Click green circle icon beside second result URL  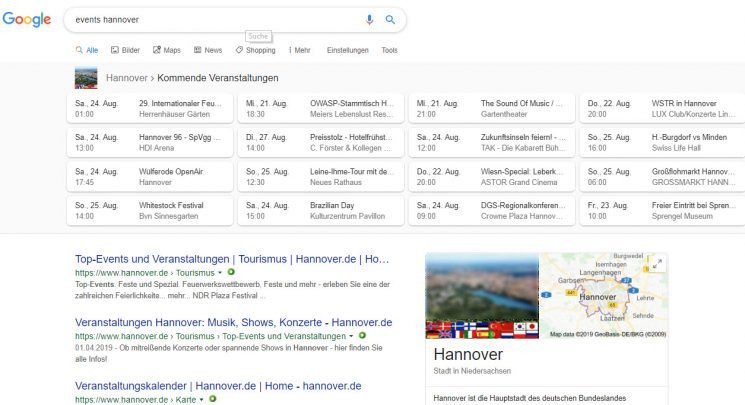coord(362,335)
